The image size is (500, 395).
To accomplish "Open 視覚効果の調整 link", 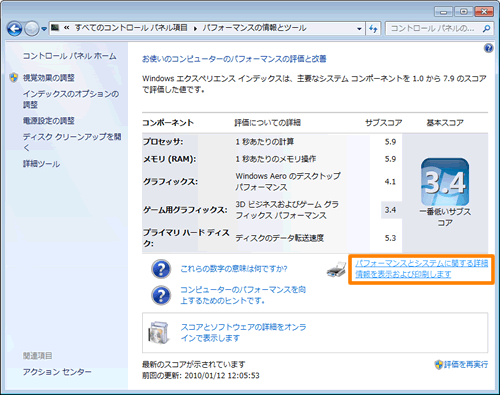I will (49, 78).
